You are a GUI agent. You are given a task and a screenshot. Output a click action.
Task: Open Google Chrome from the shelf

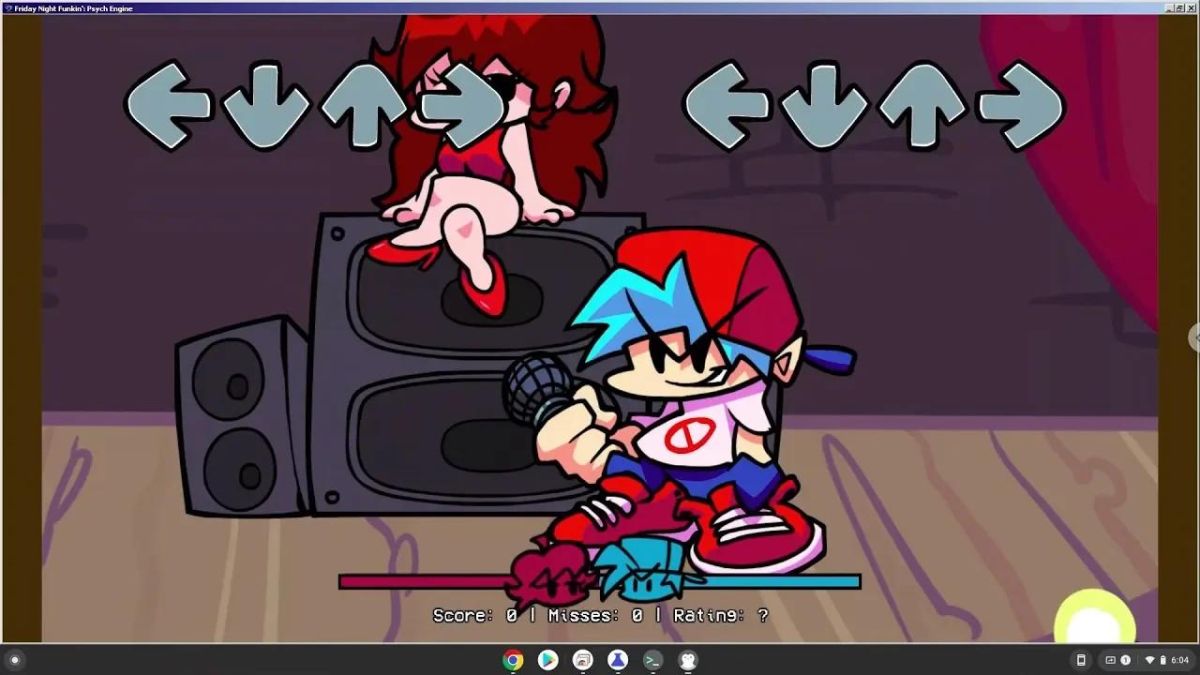[513, 660]
